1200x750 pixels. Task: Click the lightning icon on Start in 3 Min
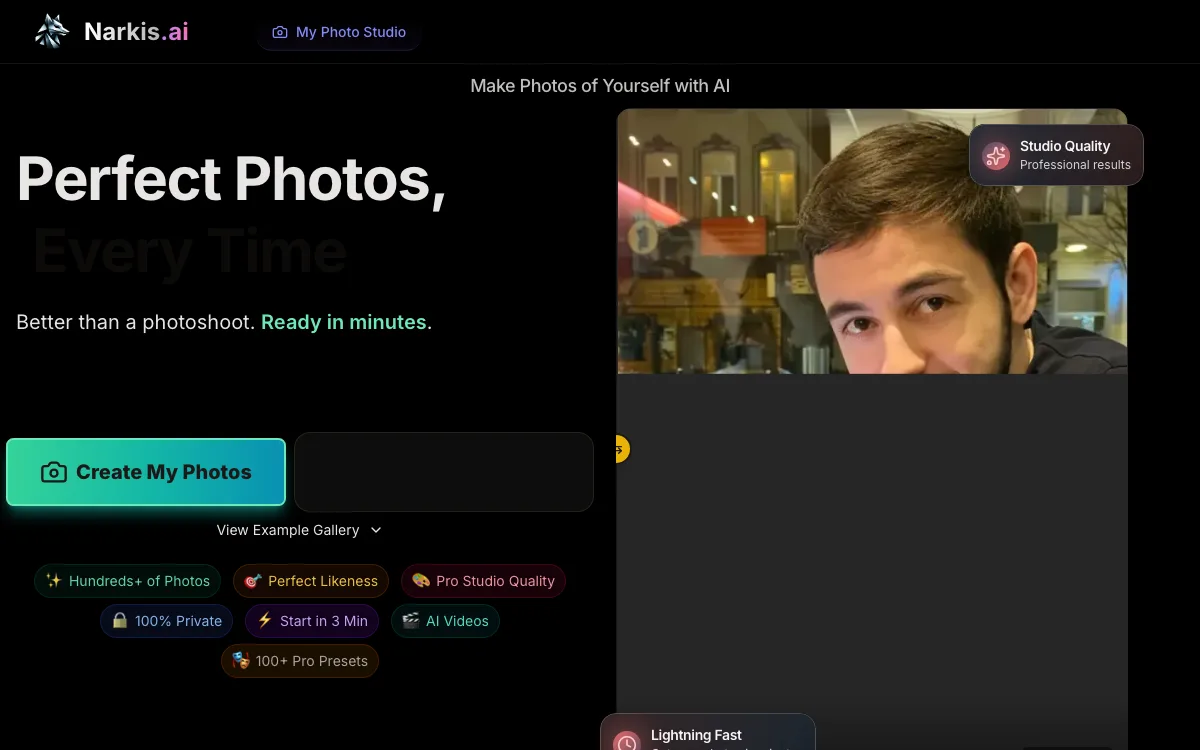265,620
